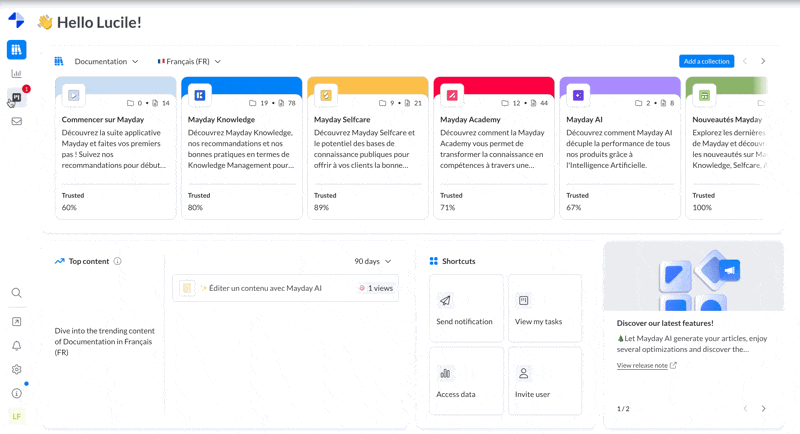This screenshot has height=434, width=800.
Task: Open the Mayday Knowledge collection card
Action: click(x=241, y=148)
